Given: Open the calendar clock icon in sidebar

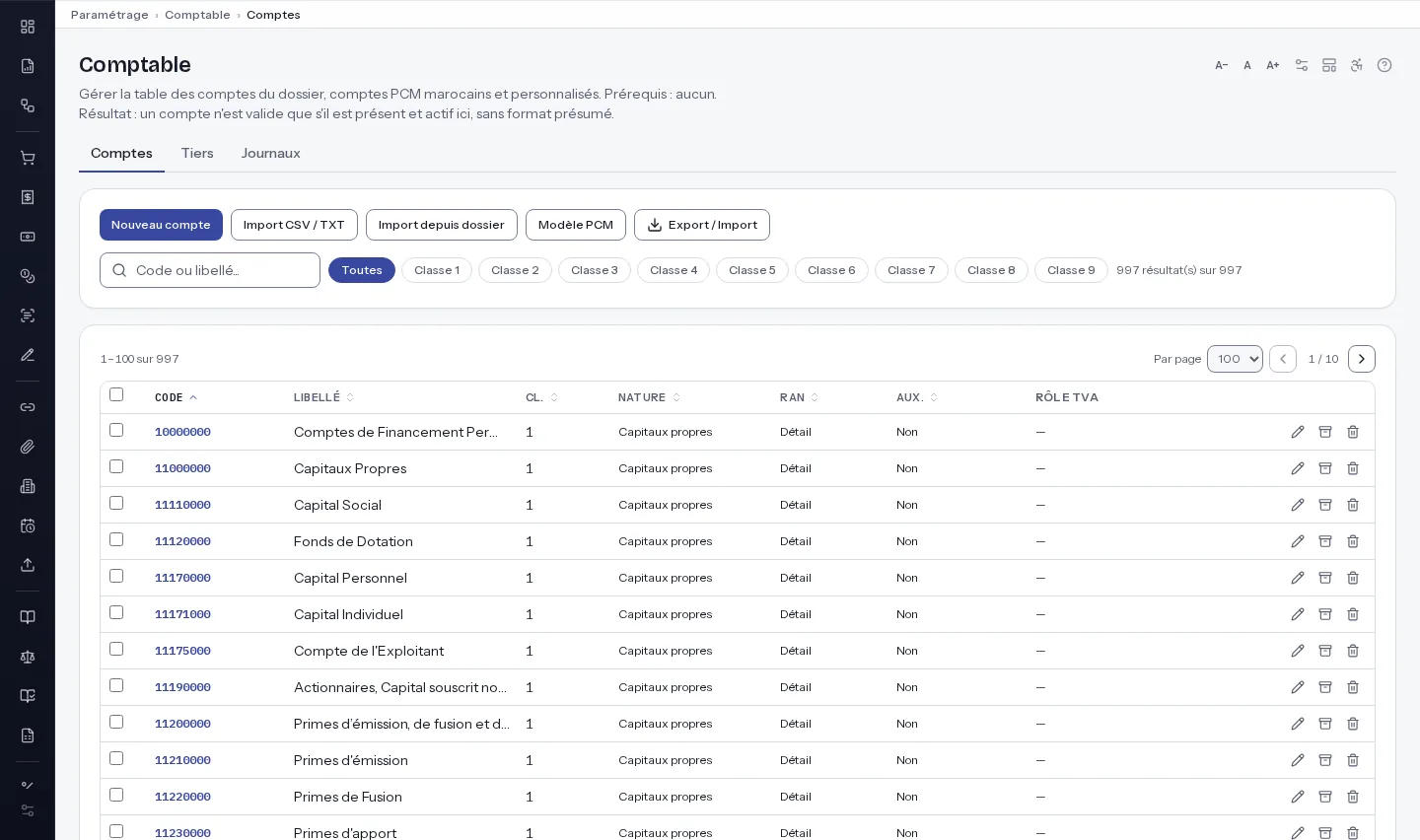Looking at the screenshot, I should click(x=28, y=525).
